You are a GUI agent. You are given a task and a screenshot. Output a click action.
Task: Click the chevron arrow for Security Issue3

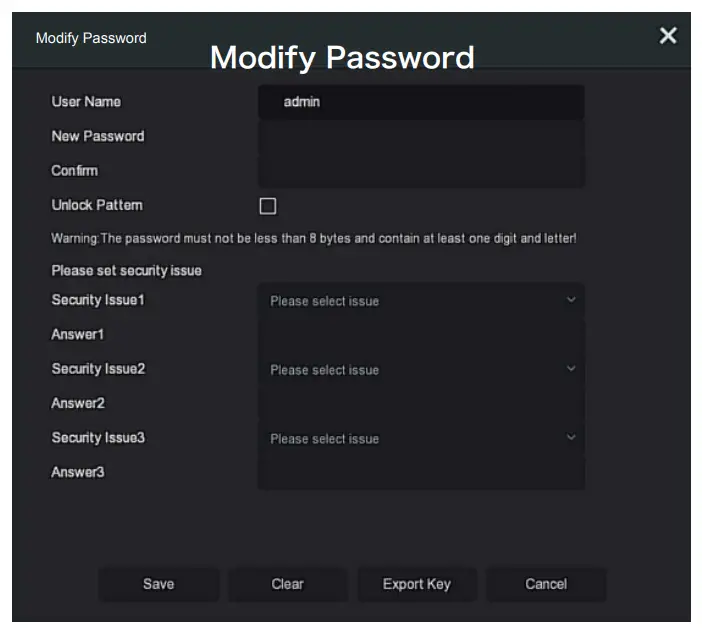click(x=571, y=438)
